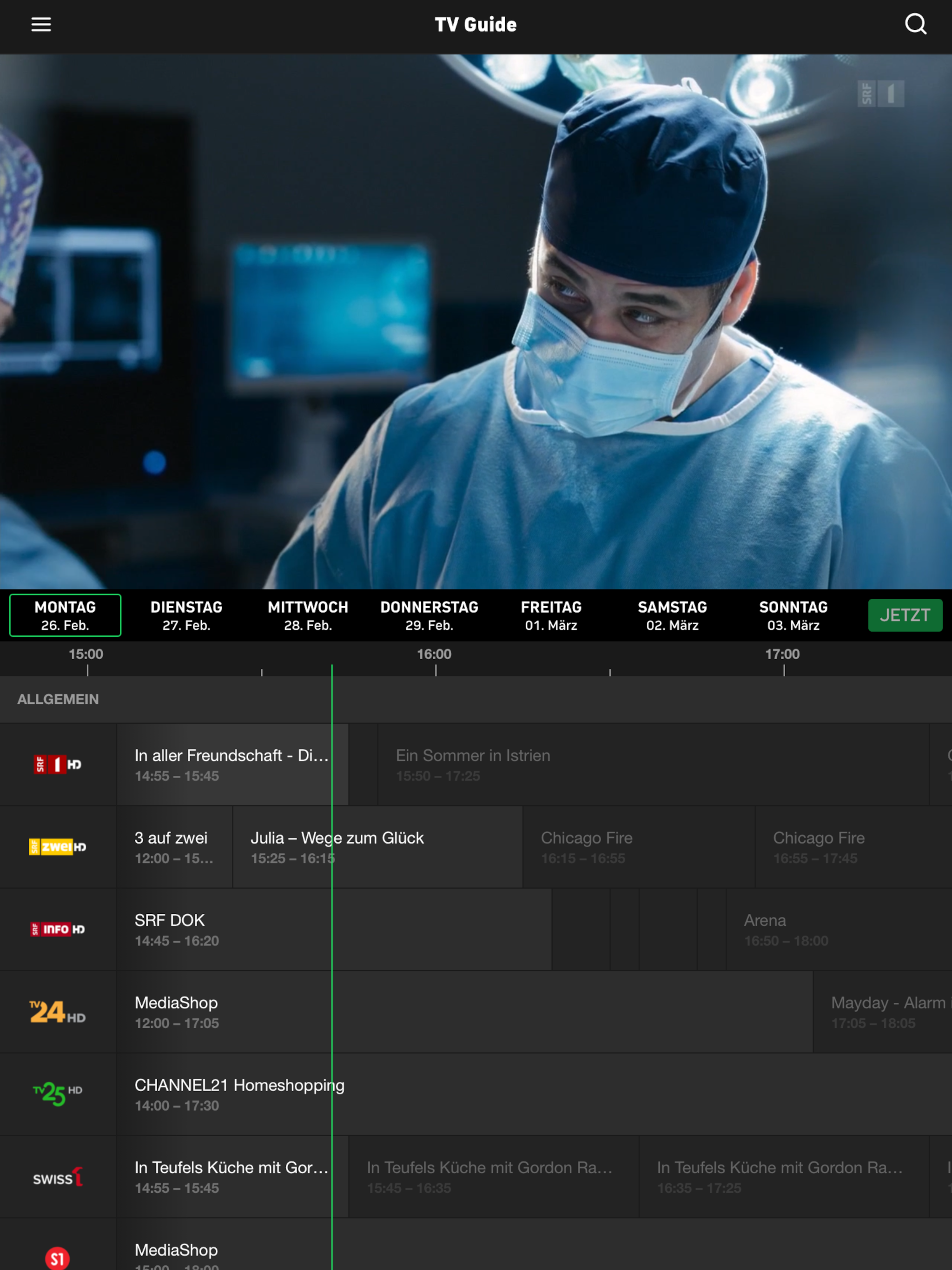This screenshot has height=1270, width=952.
Task: Select the SRF info HD channel logo
Action: (x=58, y=929)
